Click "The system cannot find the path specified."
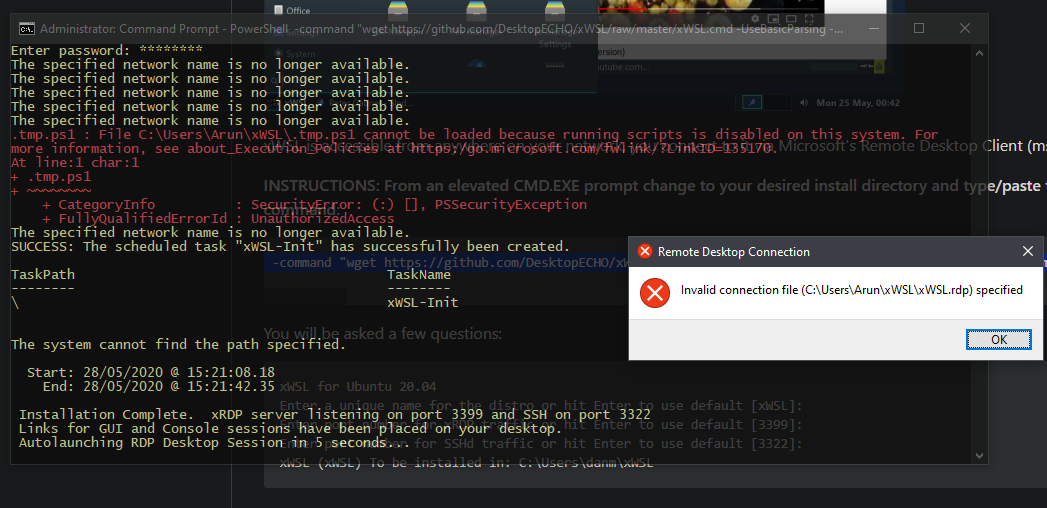Viewport: 1047px width, 508px height. (x=178, y=344)
